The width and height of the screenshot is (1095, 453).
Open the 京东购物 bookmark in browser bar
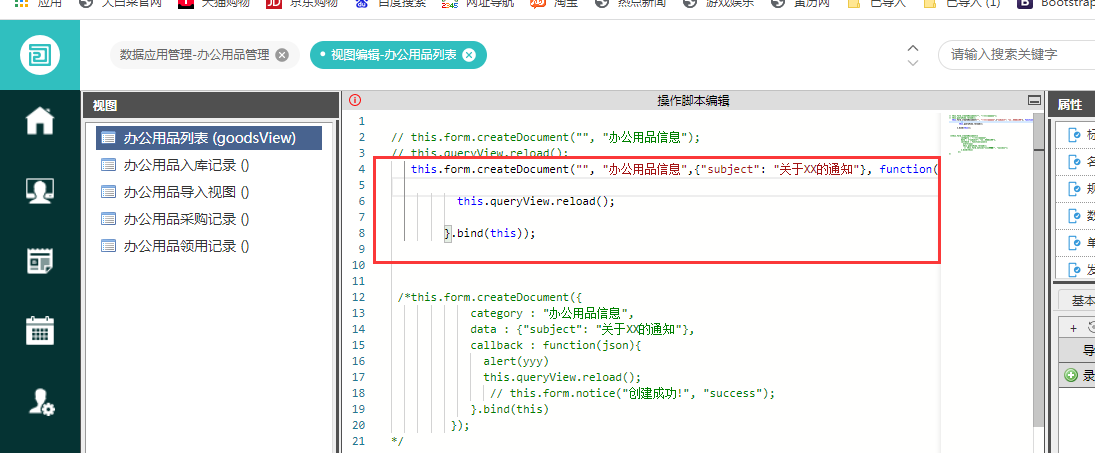coord(302,3)
